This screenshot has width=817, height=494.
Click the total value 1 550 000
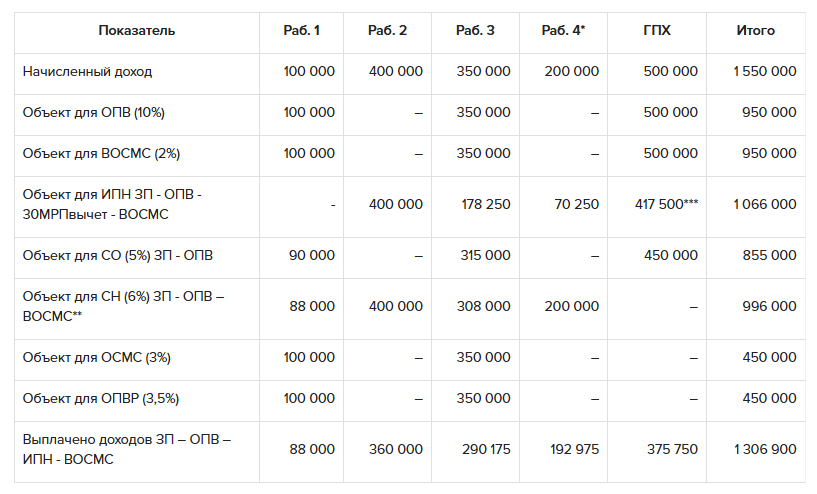[x=764, y=72]
